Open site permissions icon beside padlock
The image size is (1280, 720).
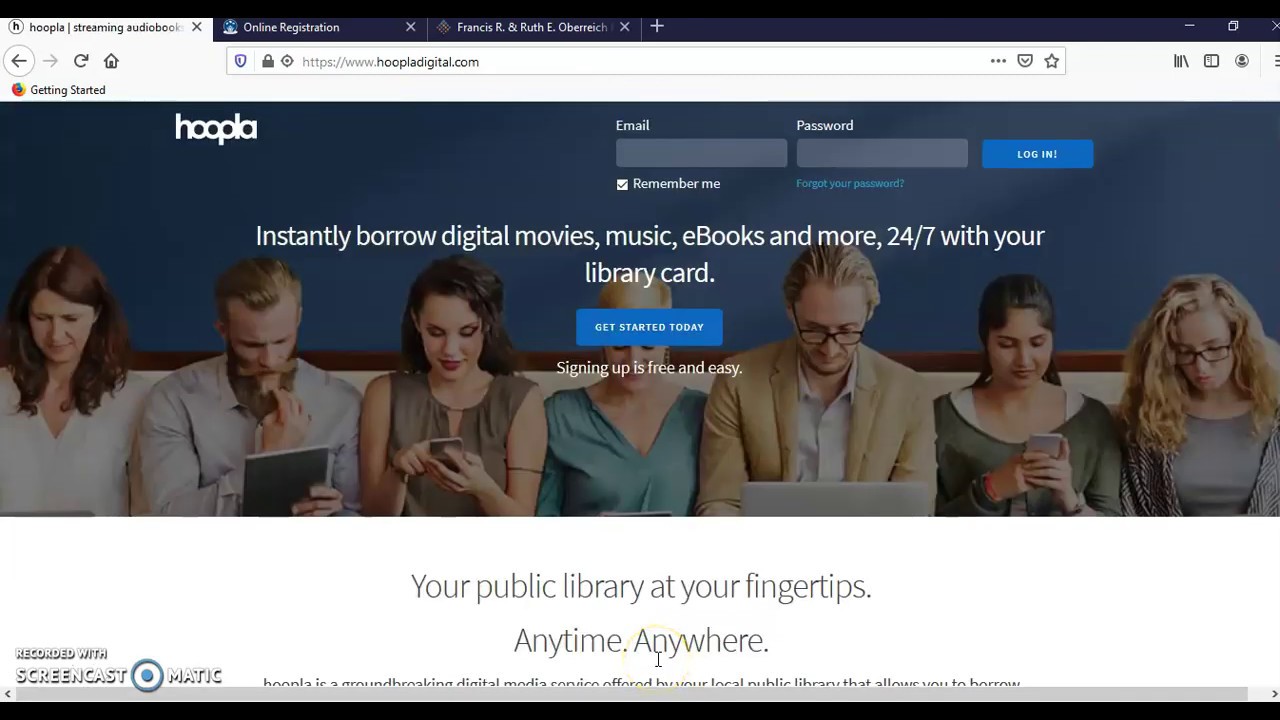(287, 62)
